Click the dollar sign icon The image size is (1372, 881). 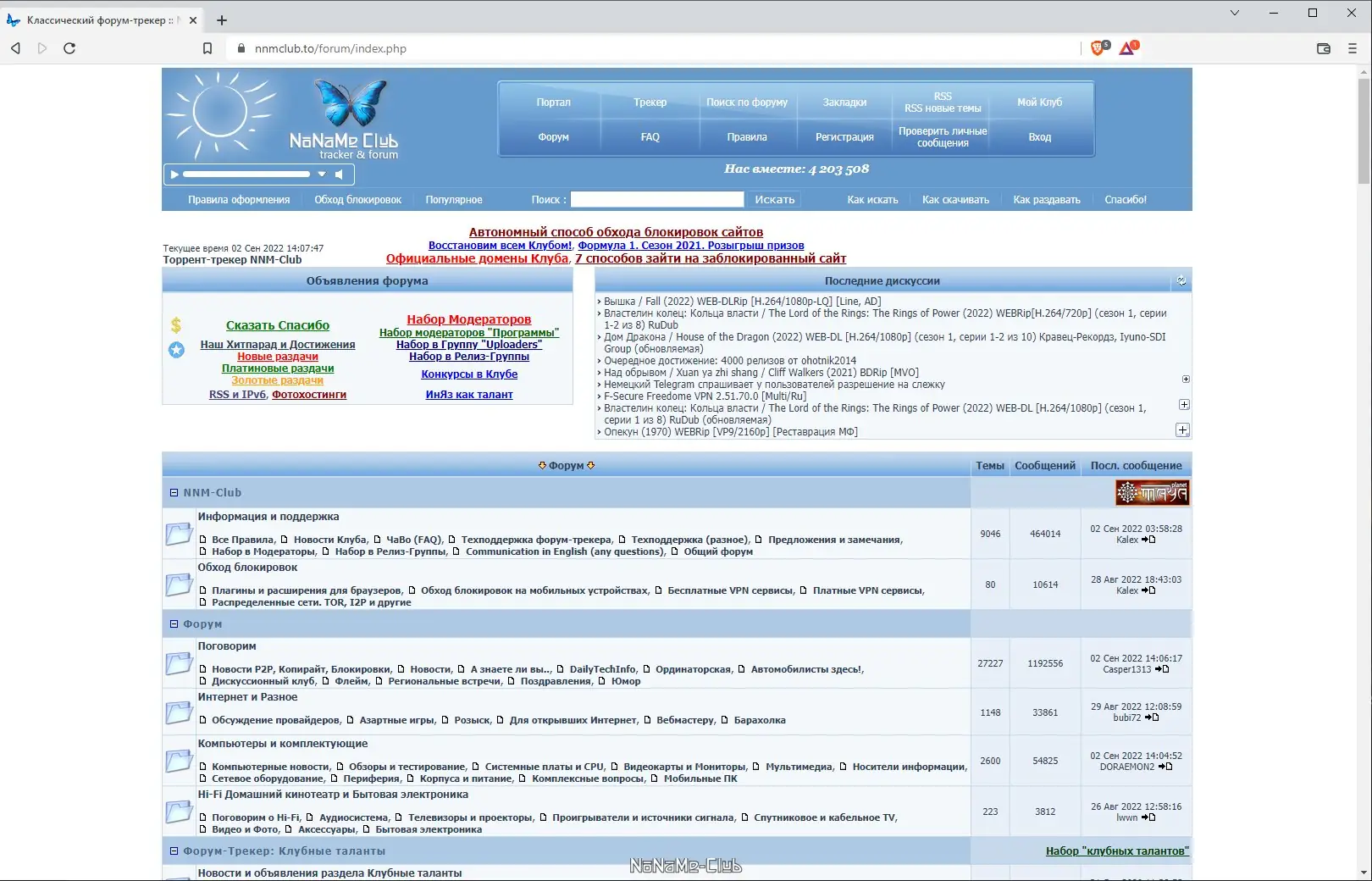176,325
